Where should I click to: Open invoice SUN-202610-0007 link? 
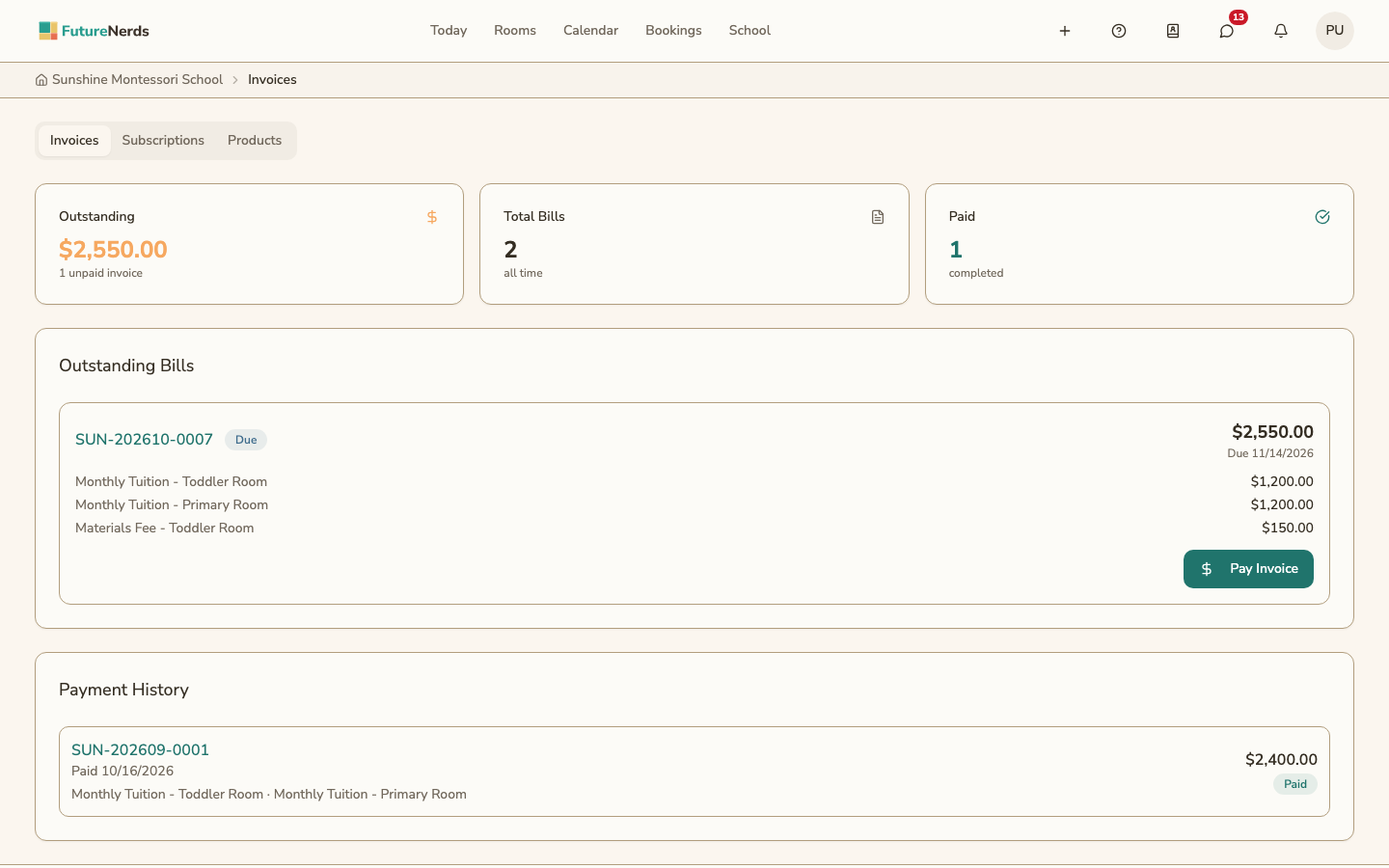tap(144, 440)
